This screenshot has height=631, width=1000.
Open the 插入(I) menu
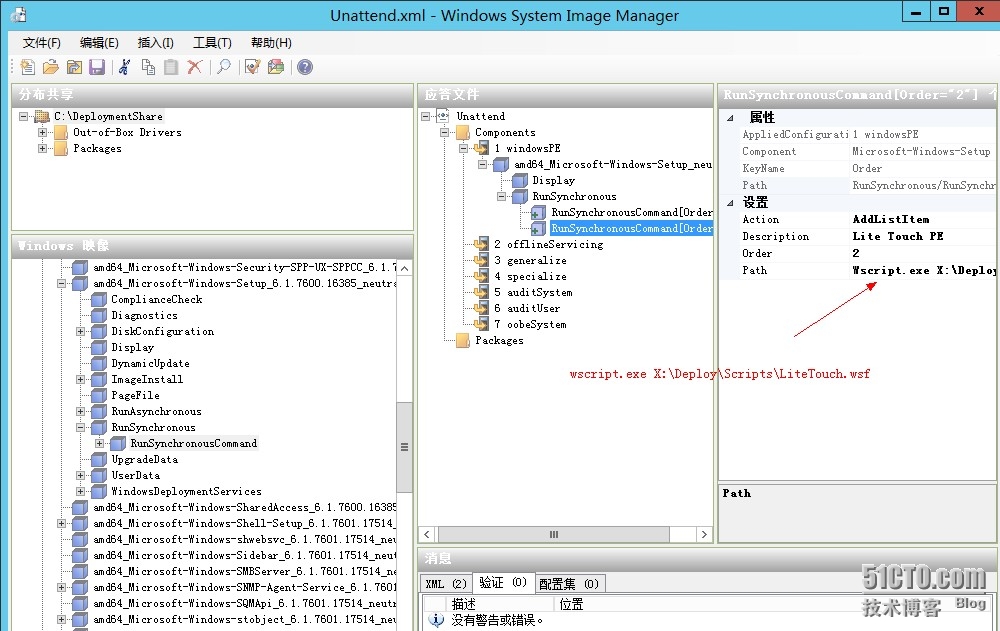pyautogui.click(x=156, y=43)
